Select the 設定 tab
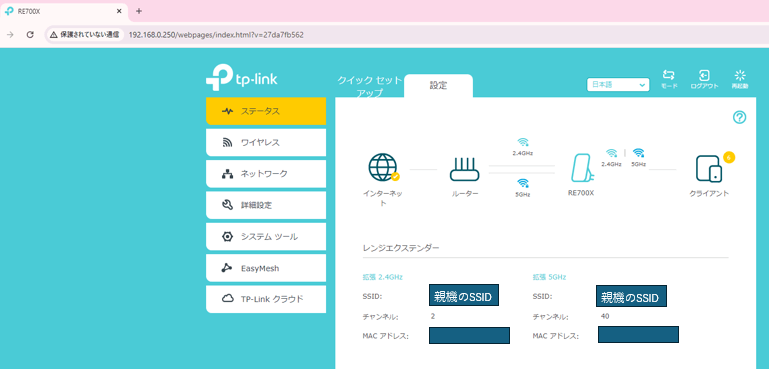 pos(438,85)
